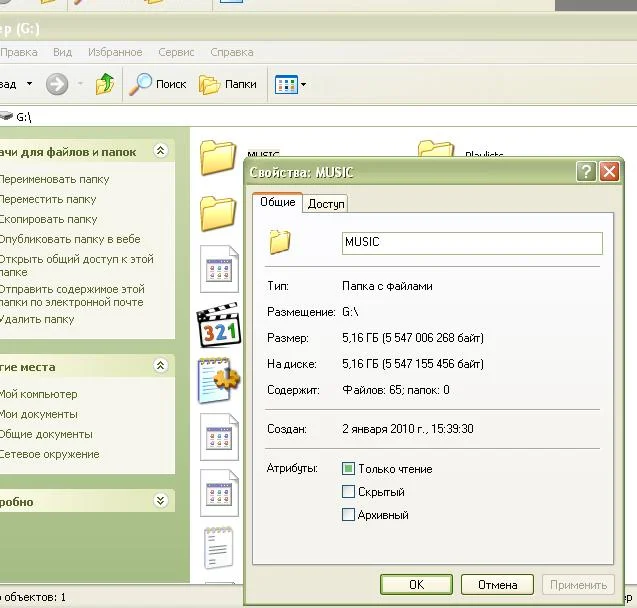Click the Help question mark button in dialog
Image resolution: width=637 pixels, height=608 pixels.
coord(586,172)
